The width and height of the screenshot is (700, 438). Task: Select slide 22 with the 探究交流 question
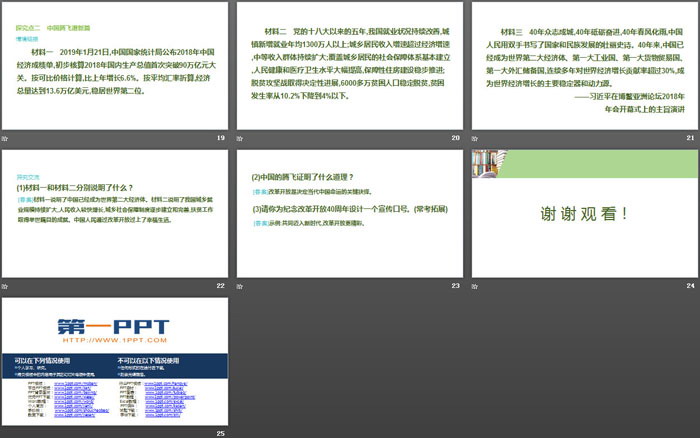click(114, 213)
